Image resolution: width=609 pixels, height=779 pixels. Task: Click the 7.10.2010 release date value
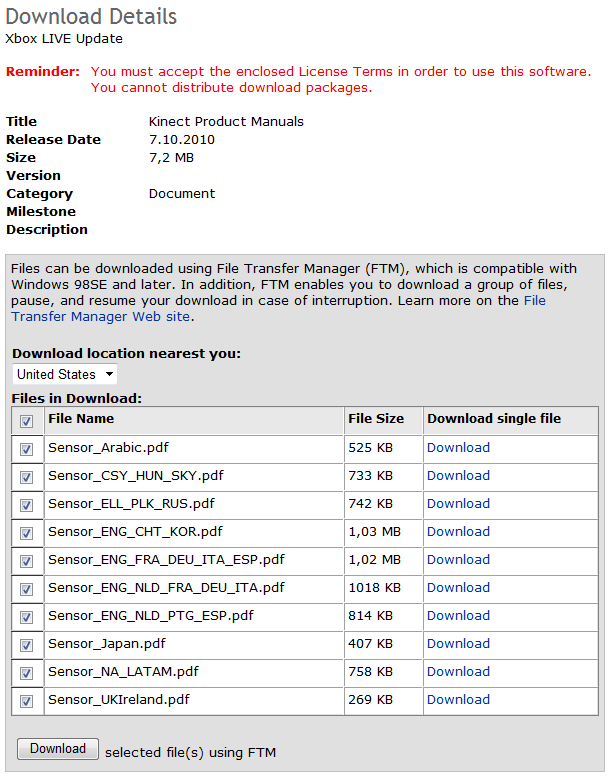coord(182,140)
